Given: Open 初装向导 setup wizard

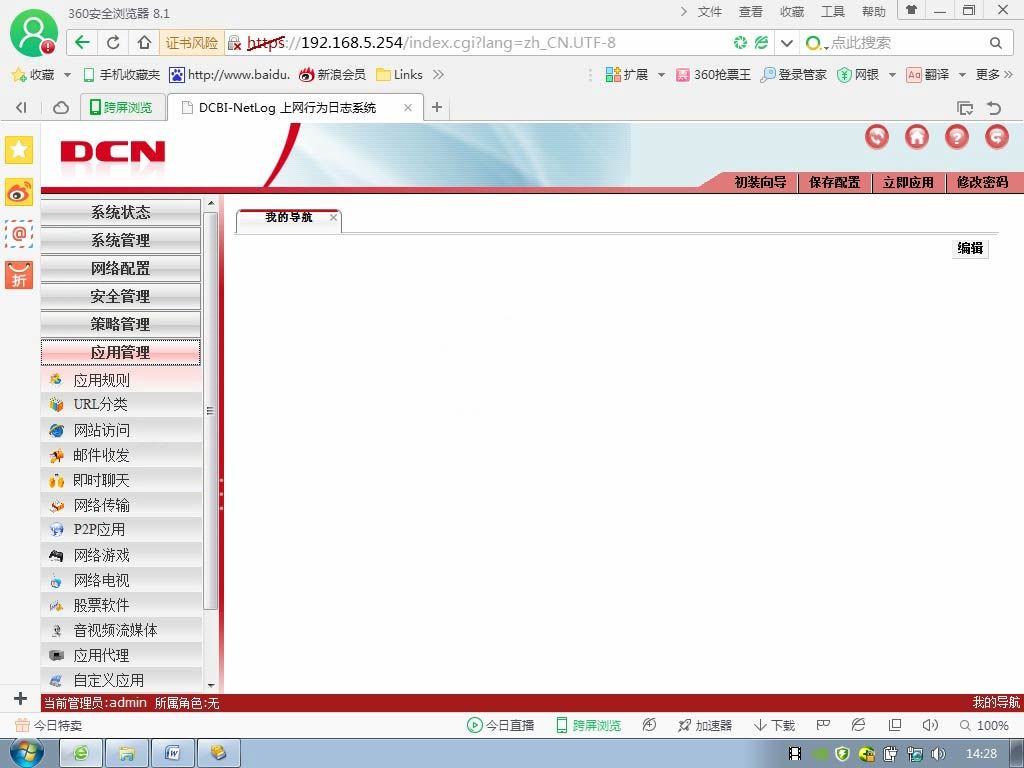Looking at the screenshot, I should pos(760,182).
